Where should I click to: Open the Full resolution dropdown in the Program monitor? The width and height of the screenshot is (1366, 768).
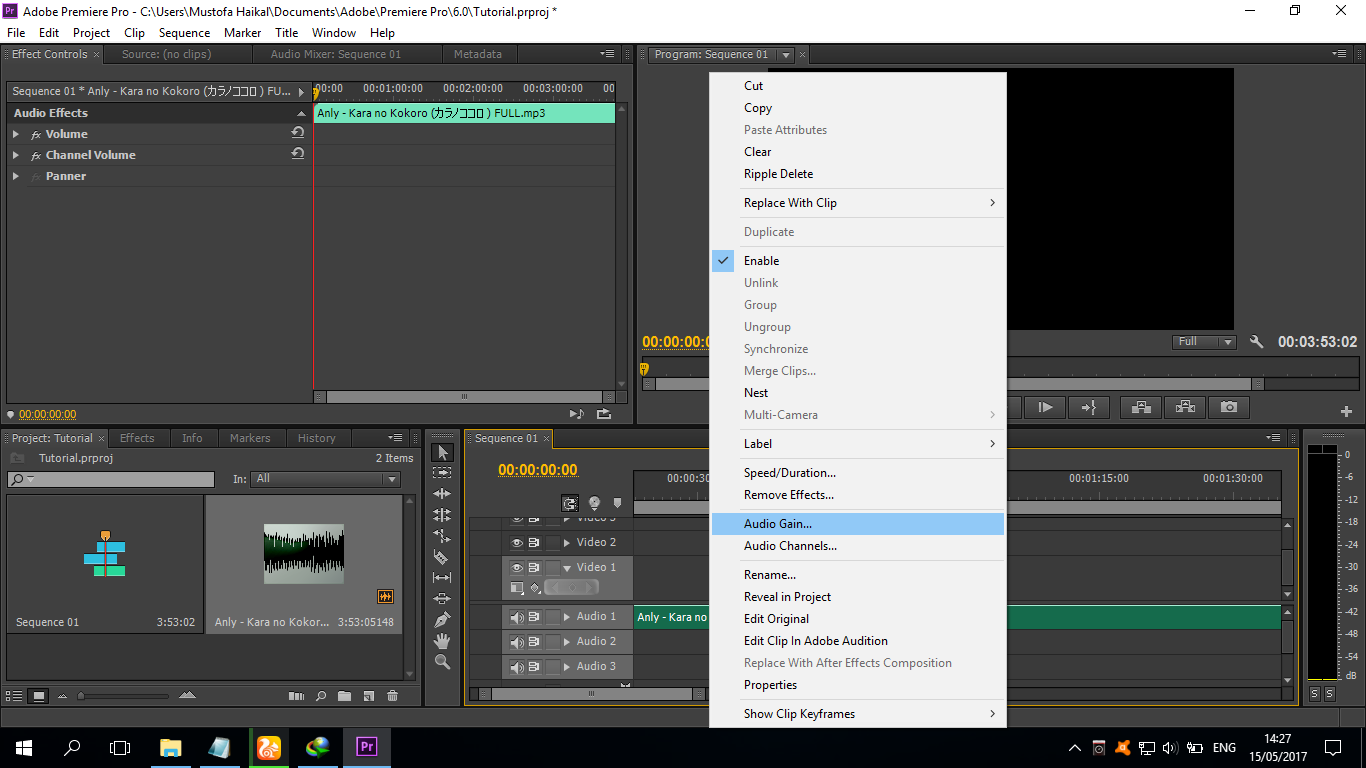point(1203,341)
